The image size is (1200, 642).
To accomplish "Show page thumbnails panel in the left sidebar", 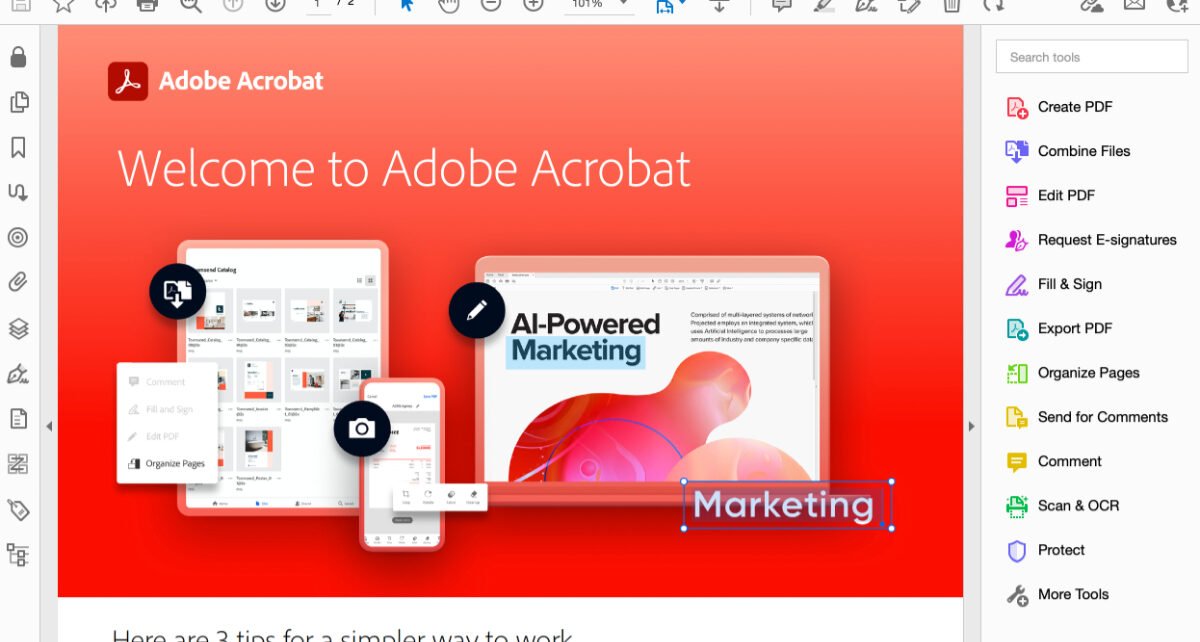I will pyautogui.click(x=18, y=102).
